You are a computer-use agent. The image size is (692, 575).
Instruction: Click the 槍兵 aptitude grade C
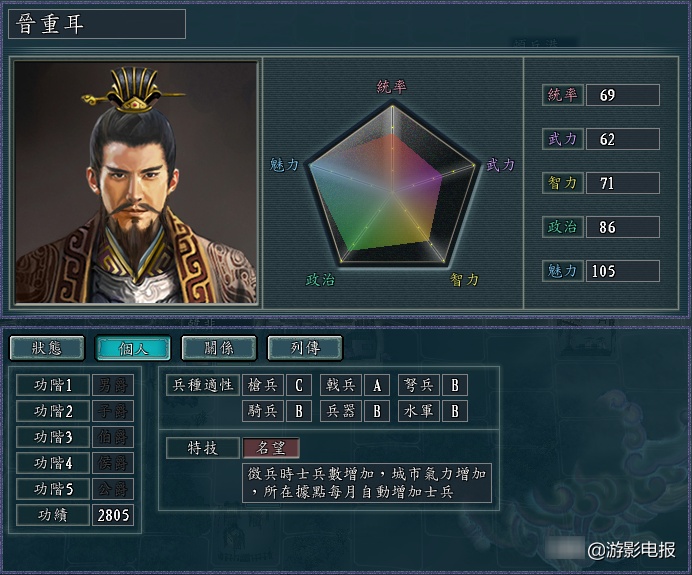coord(299,385)
